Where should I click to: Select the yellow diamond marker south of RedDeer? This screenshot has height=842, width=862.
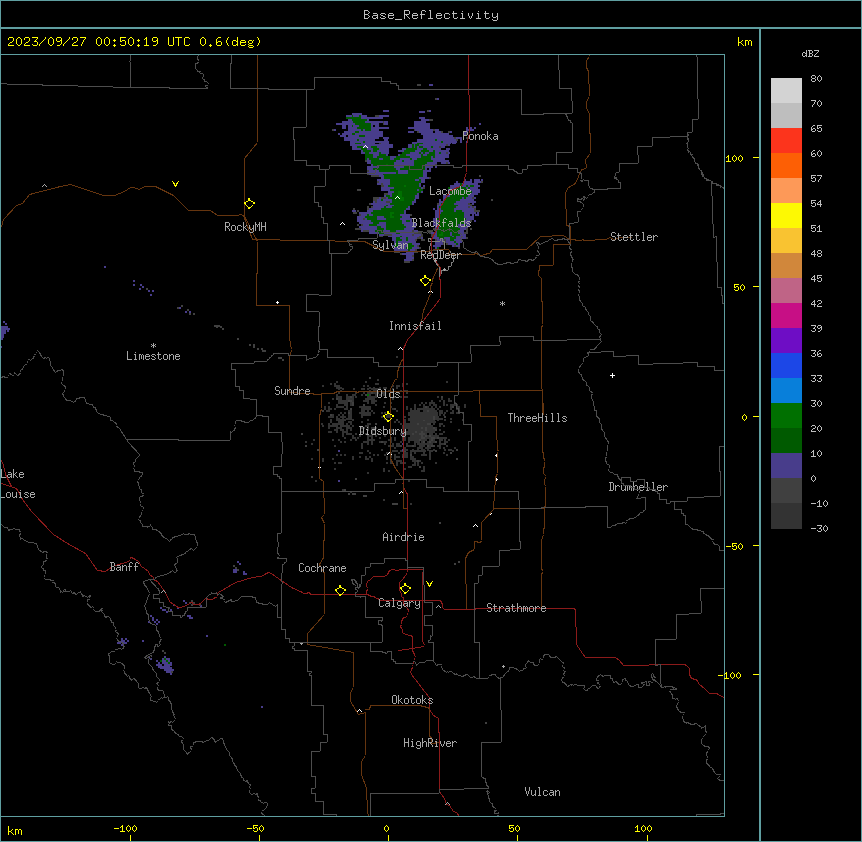click(426, 281)
